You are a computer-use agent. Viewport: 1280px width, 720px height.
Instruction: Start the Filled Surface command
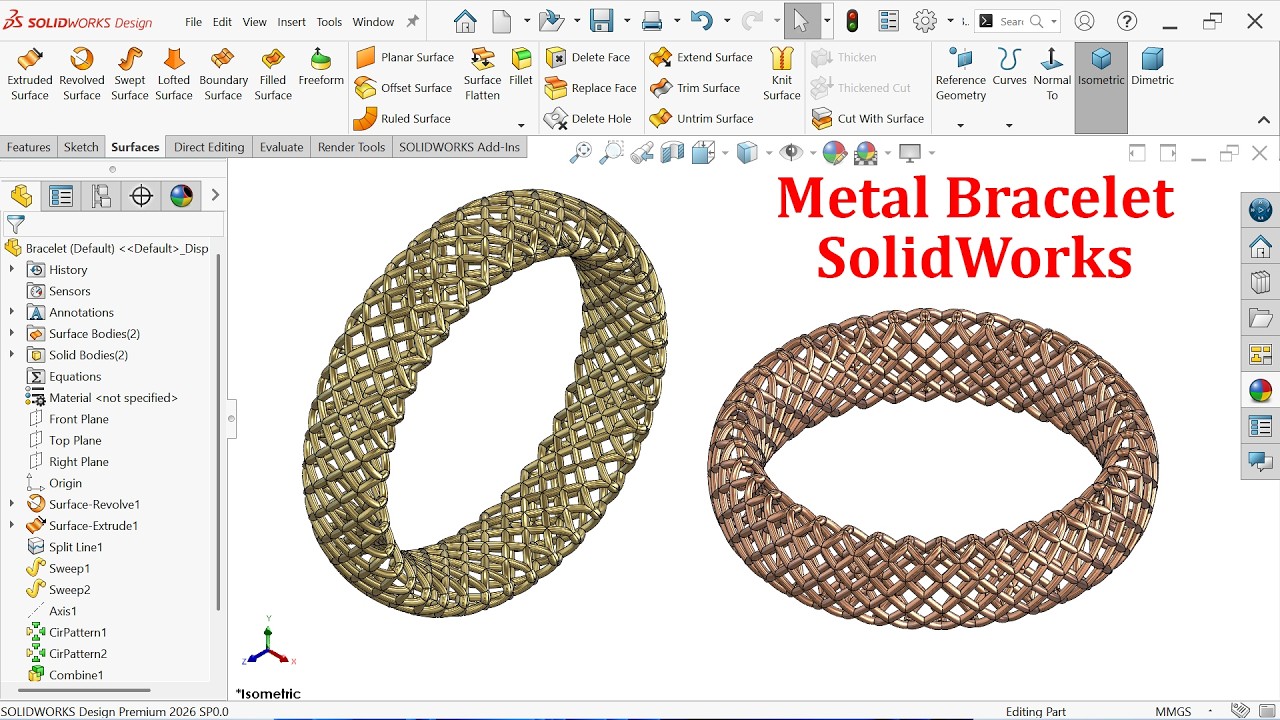(x=273, y=75)
